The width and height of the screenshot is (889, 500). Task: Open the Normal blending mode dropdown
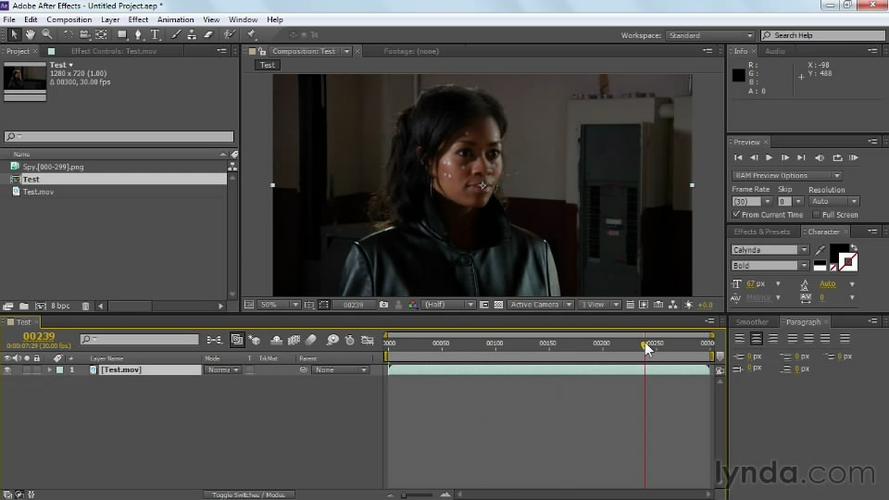(222, 370)
